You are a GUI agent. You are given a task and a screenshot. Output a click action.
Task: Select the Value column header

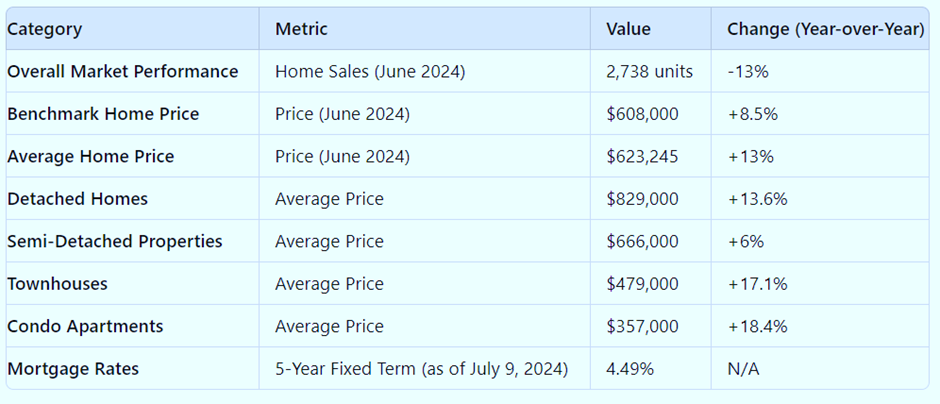click(628, 29)
